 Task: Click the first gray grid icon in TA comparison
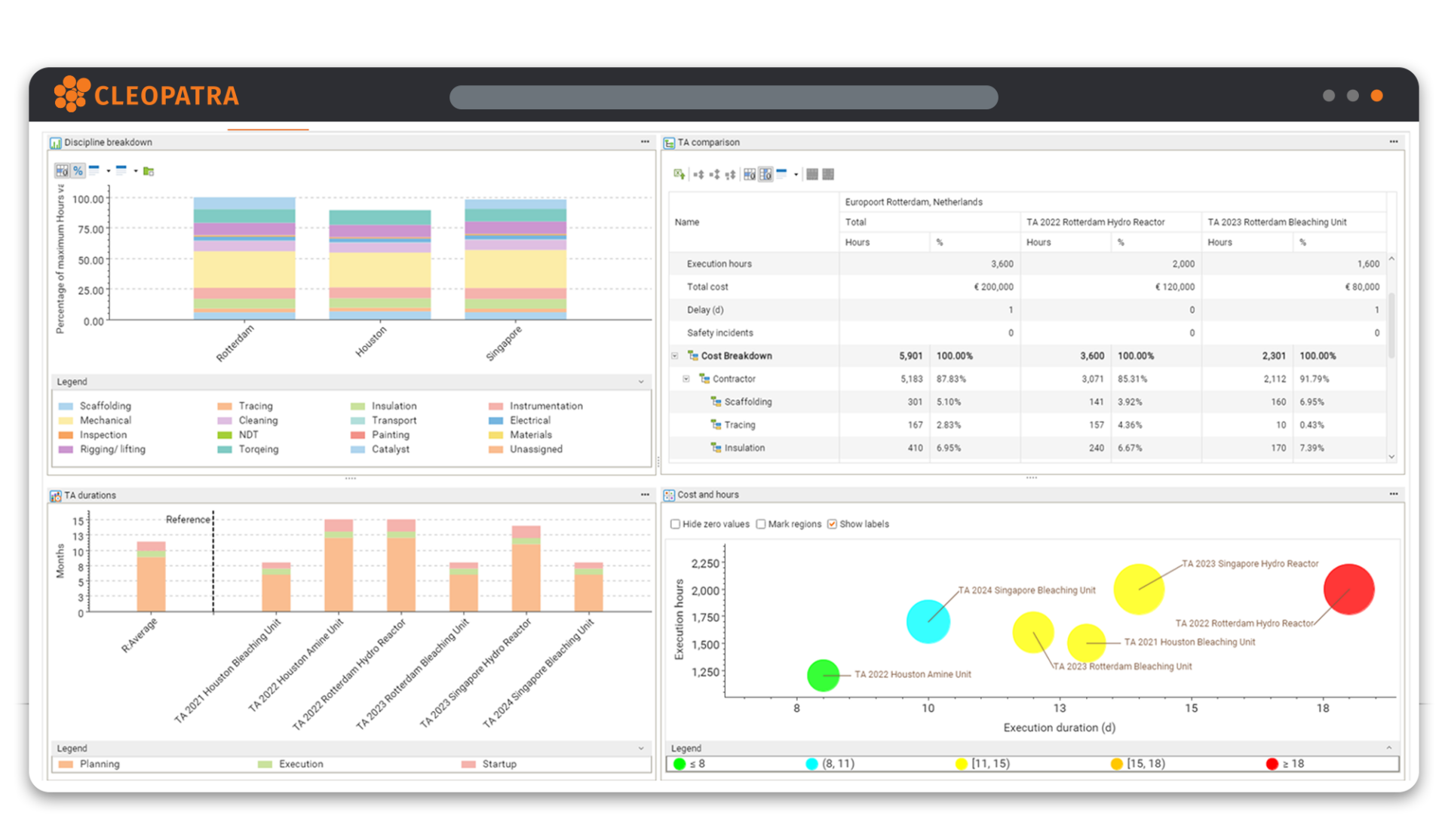point(812,174)
